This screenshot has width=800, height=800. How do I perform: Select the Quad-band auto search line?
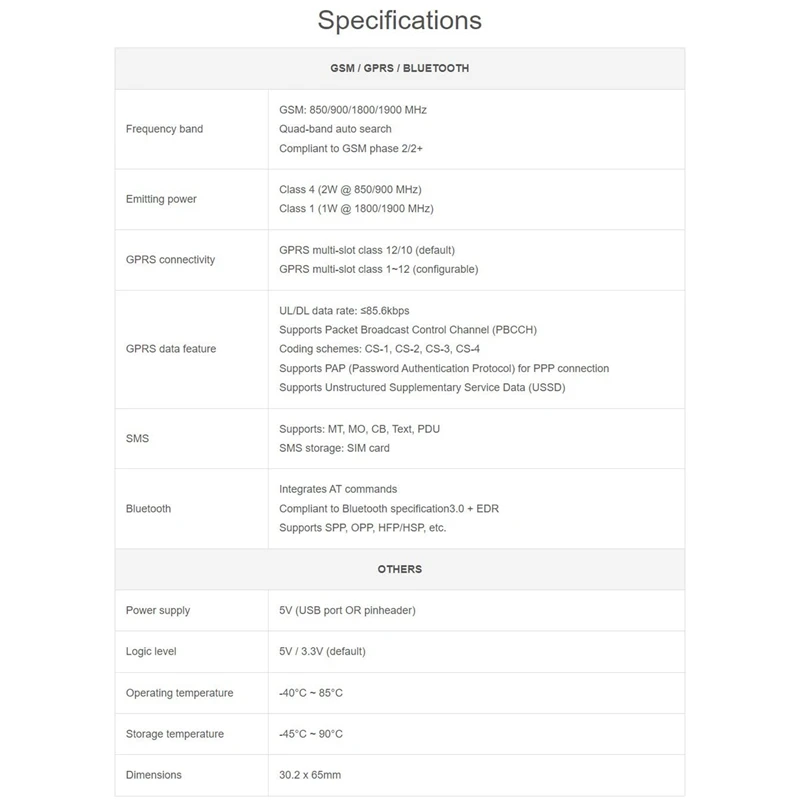335,129
